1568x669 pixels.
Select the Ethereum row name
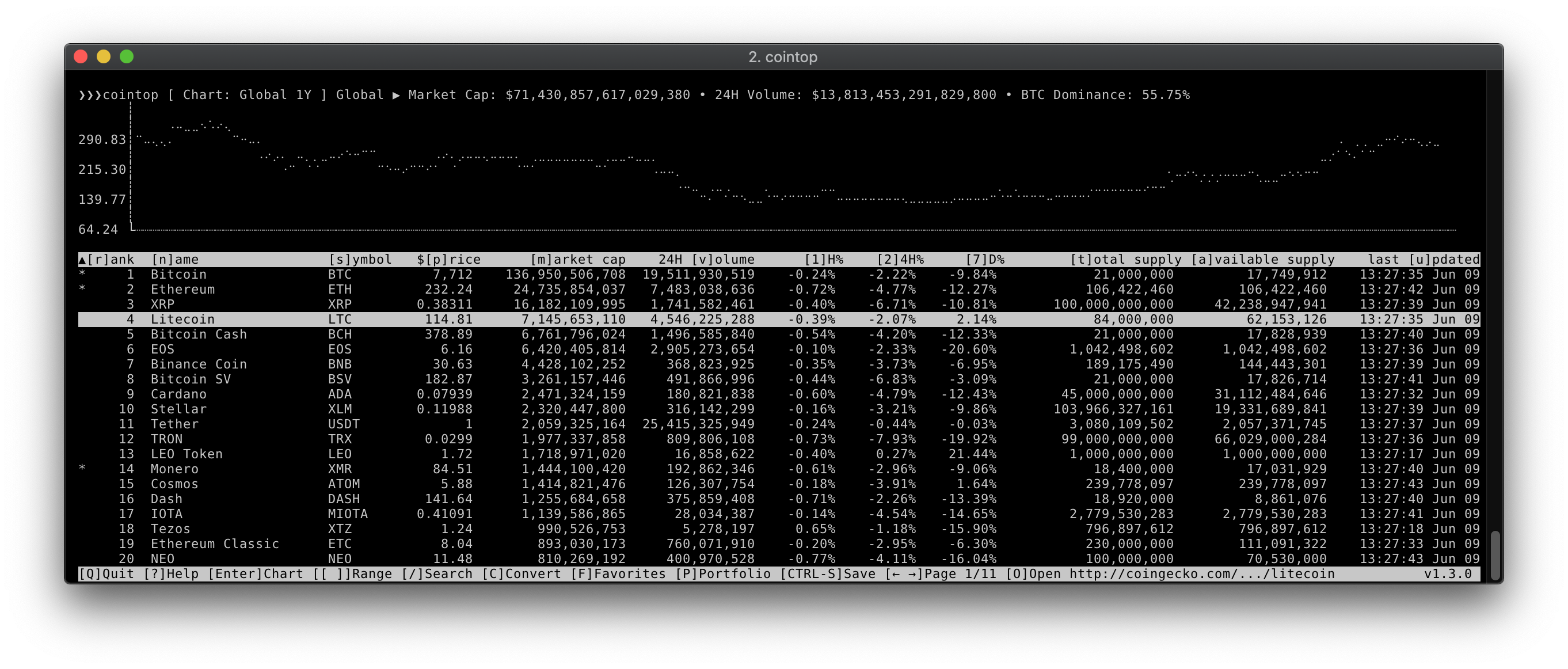(182, 290)
